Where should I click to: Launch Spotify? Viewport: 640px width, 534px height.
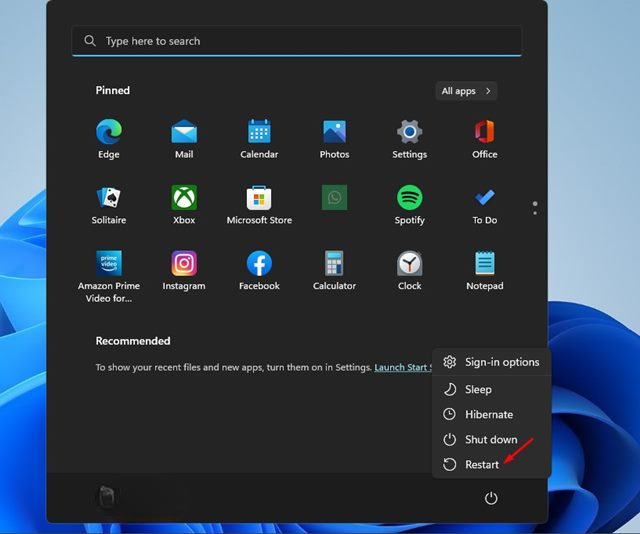coord(409,205)
